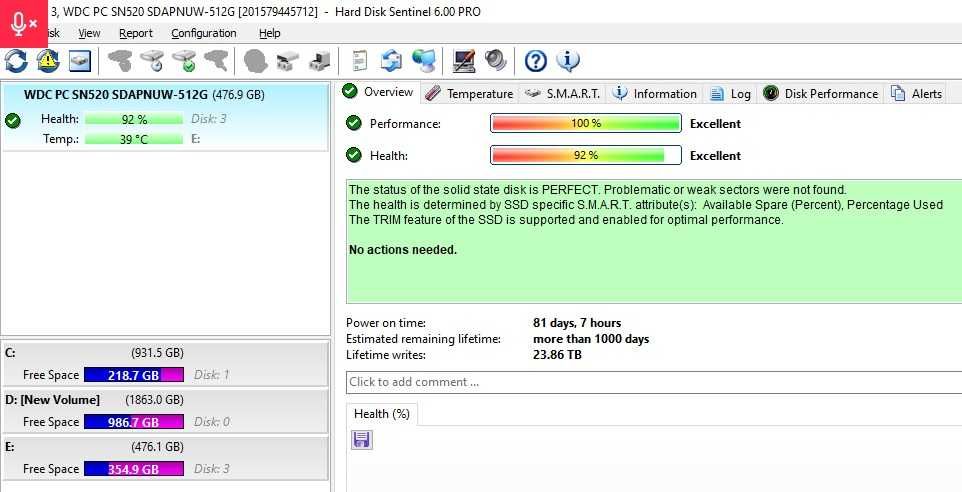Click the disk with green checkmark icon

[x=184, y=61]
